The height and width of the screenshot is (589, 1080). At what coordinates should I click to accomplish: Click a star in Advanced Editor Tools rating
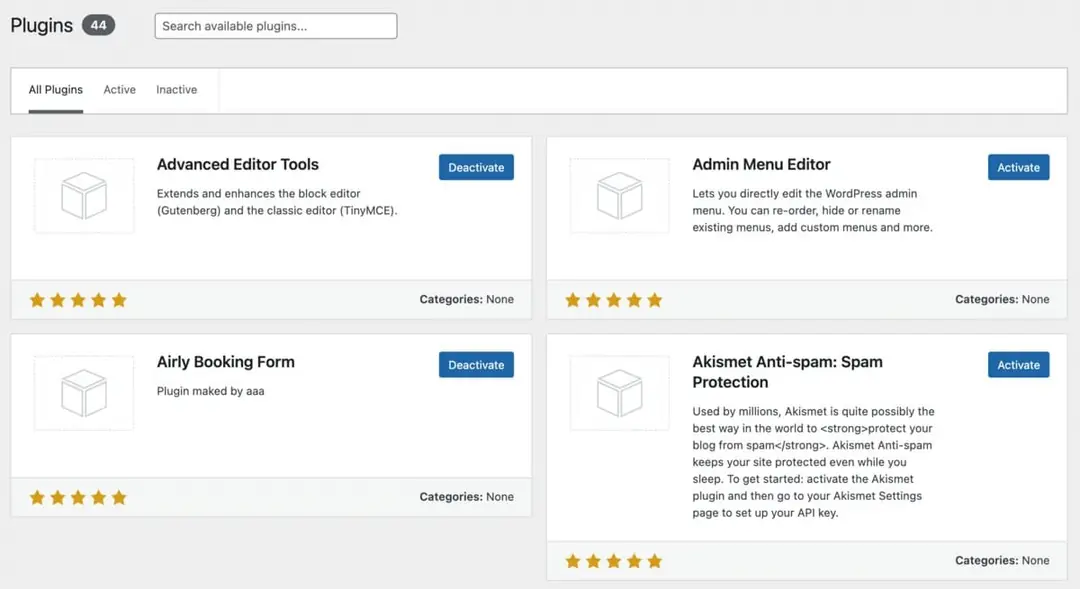coord(77,299)
